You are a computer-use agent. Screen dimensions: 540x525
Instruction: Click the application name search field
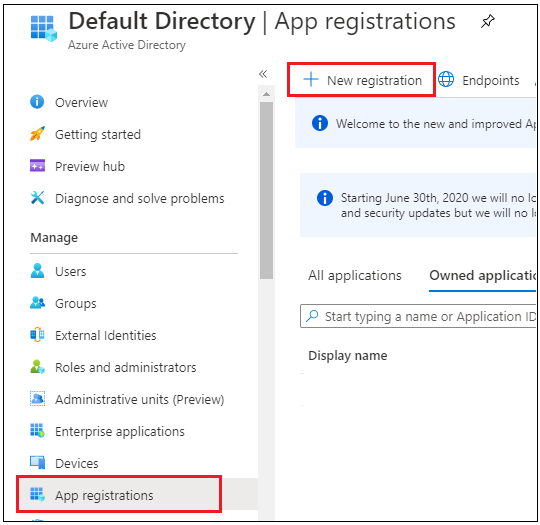point(418,316)
